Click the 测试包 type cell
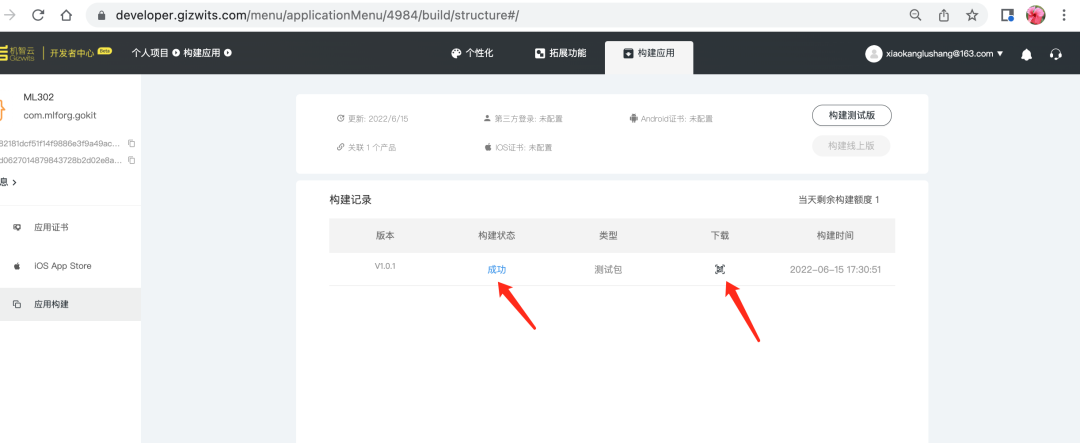 click(608, 269)
